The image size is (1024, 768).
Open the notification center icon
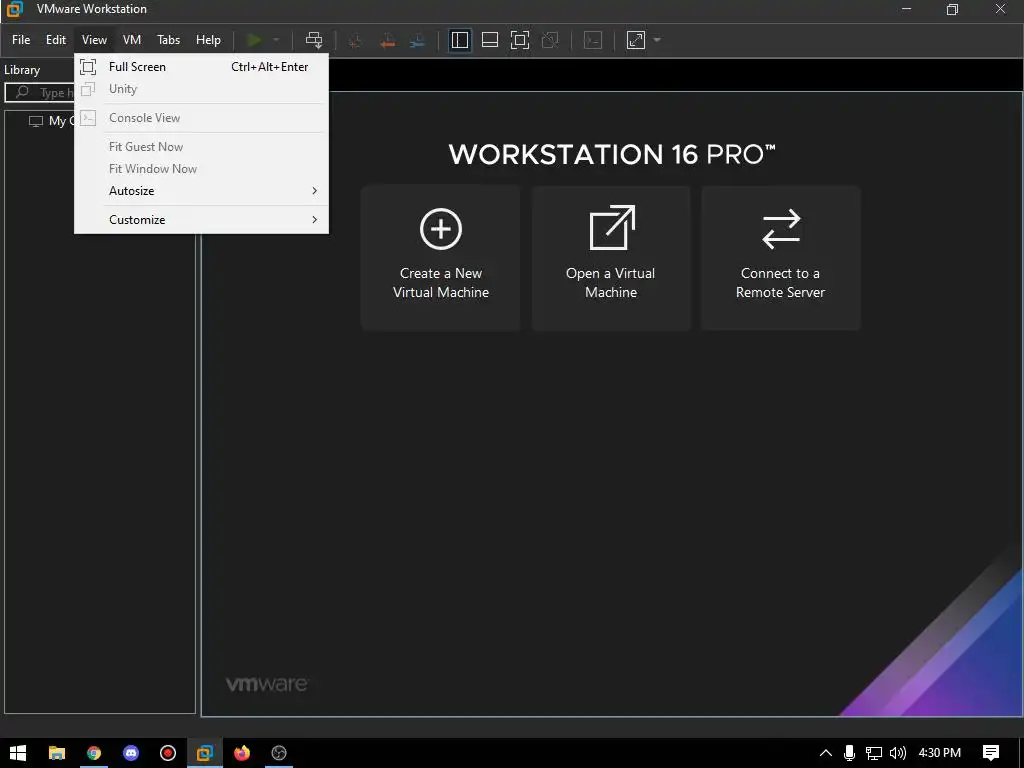coord(991,753)
